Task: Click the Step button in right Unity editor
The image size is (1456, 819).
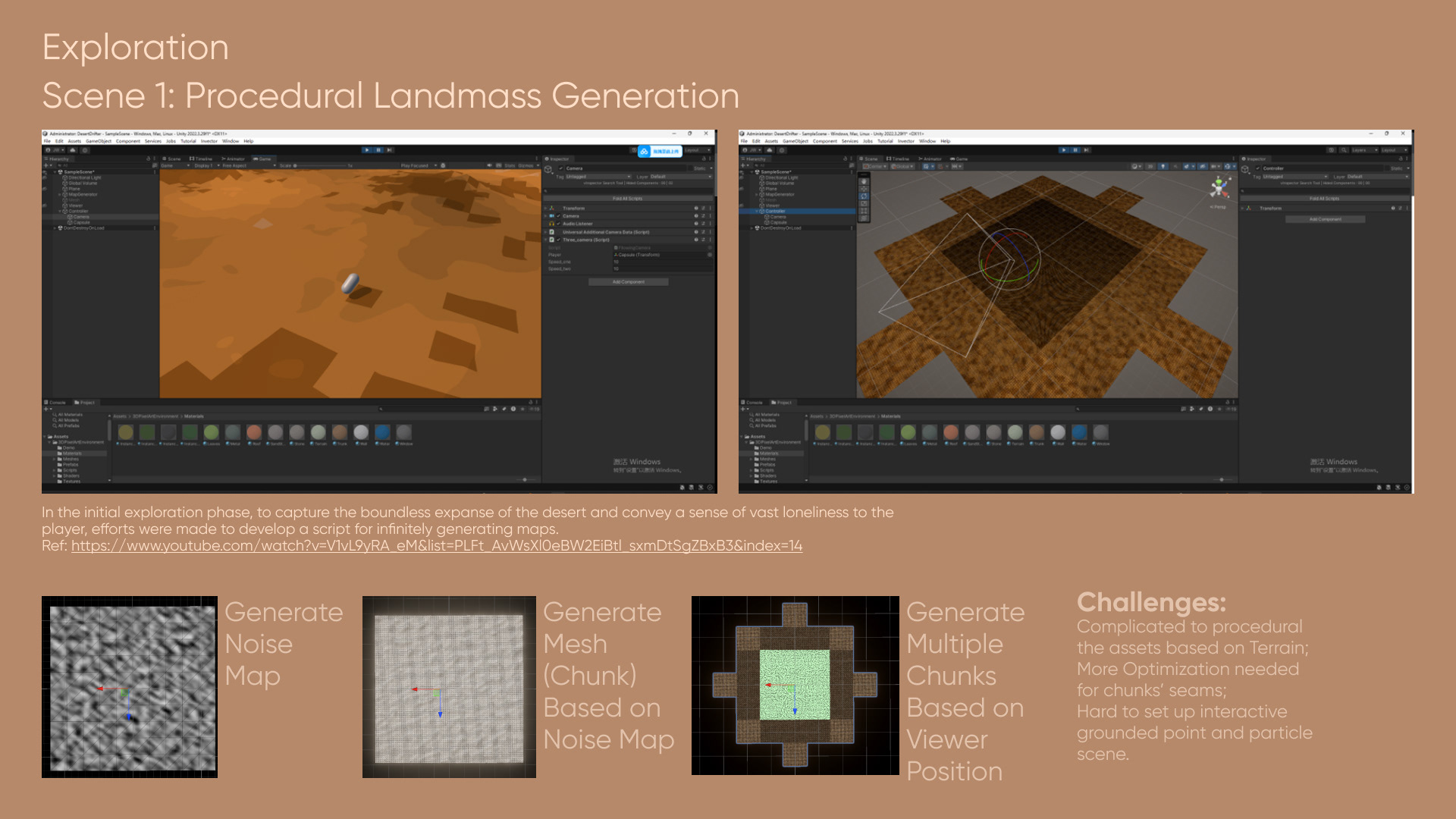Action: pos(1087,150)
